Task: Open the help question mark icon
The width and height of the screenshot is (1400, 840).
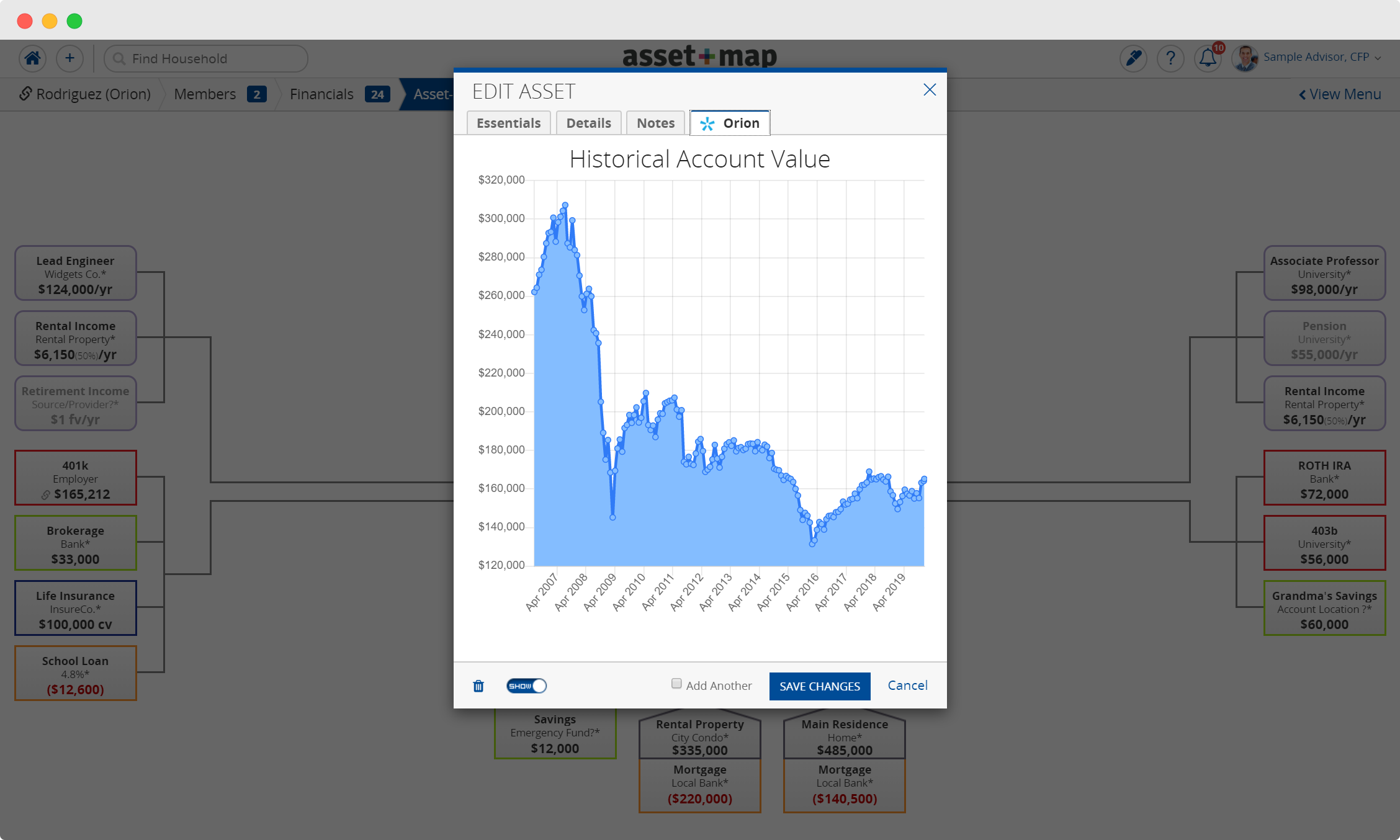Action: (x=1171, y=58)
